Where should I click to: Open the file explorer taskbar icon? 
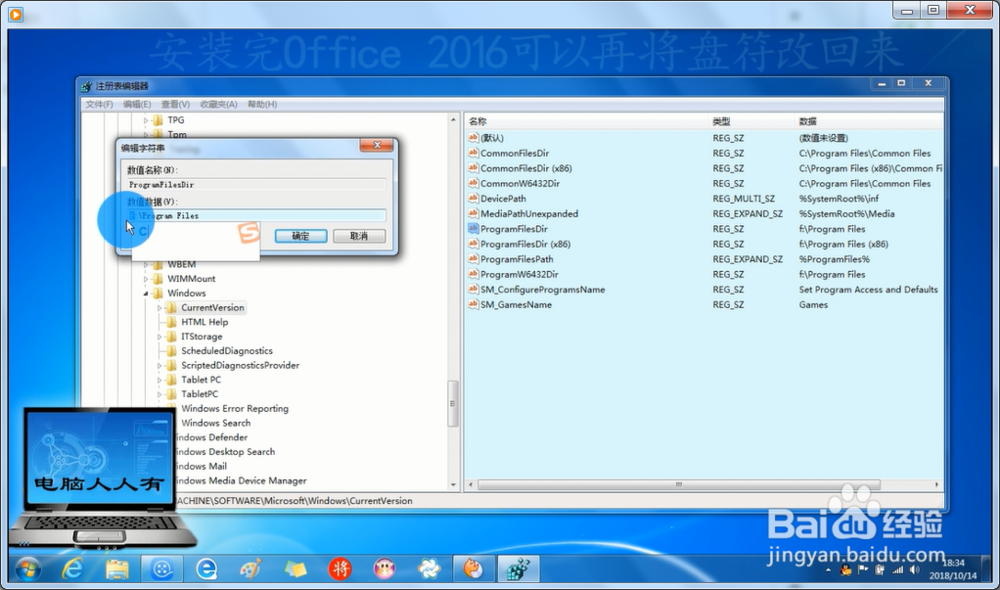(117, 568)
